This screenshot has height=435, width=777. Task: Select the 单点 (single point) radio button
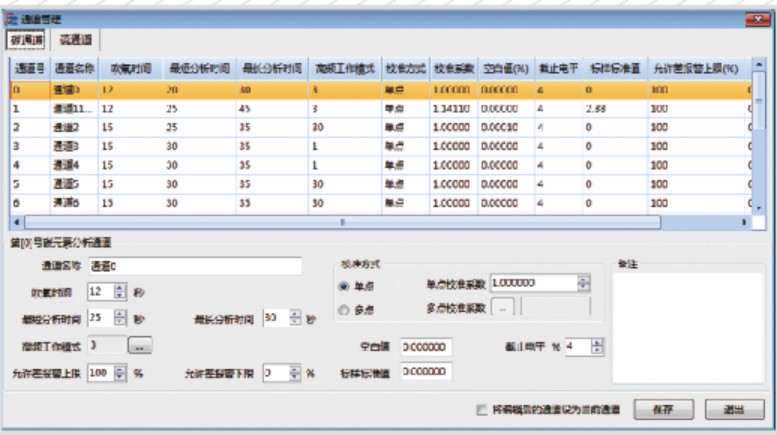pos(343,286)
